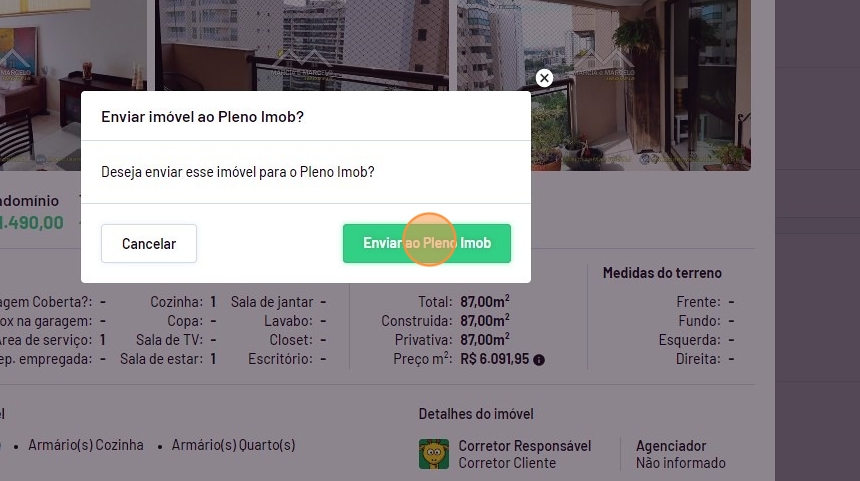Close the Pleno Imob dialog with X
This screenshot has height=481, width=860.
pos(544,78)
